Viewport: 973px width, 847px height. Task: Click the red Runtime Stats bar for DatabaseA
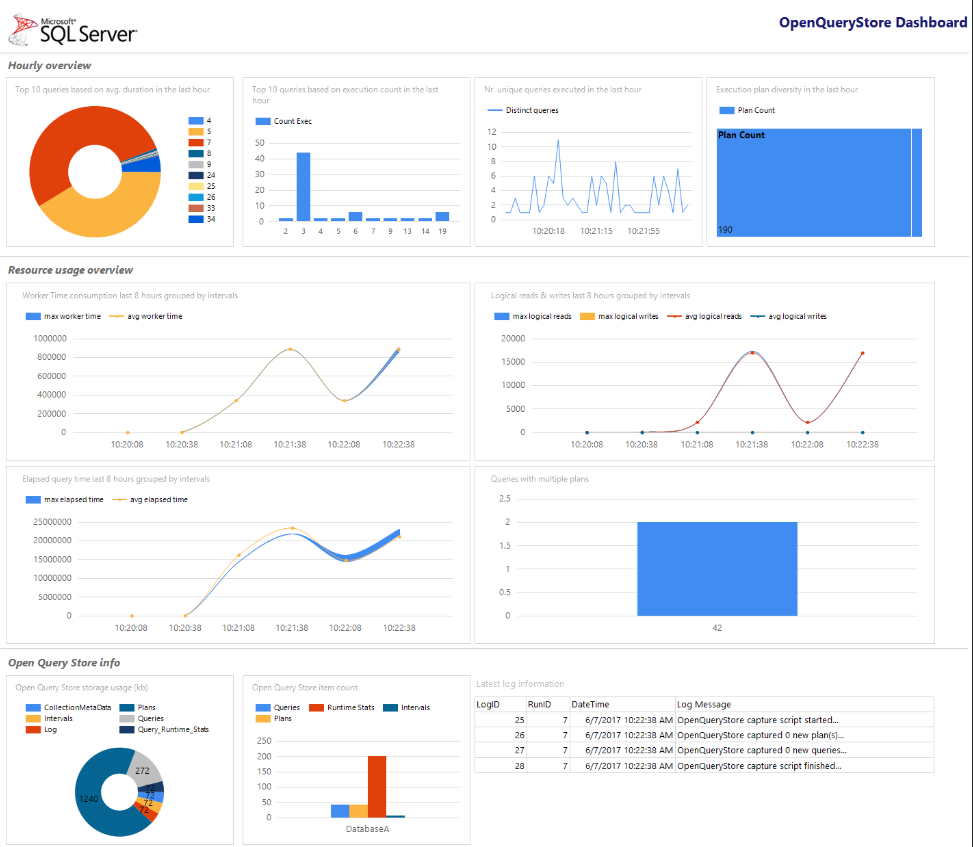pos(377,787)
